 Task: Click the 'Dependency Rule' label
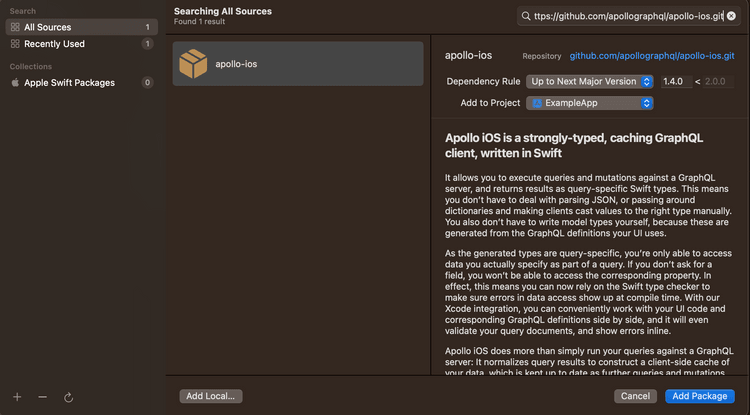pos(483,82)
